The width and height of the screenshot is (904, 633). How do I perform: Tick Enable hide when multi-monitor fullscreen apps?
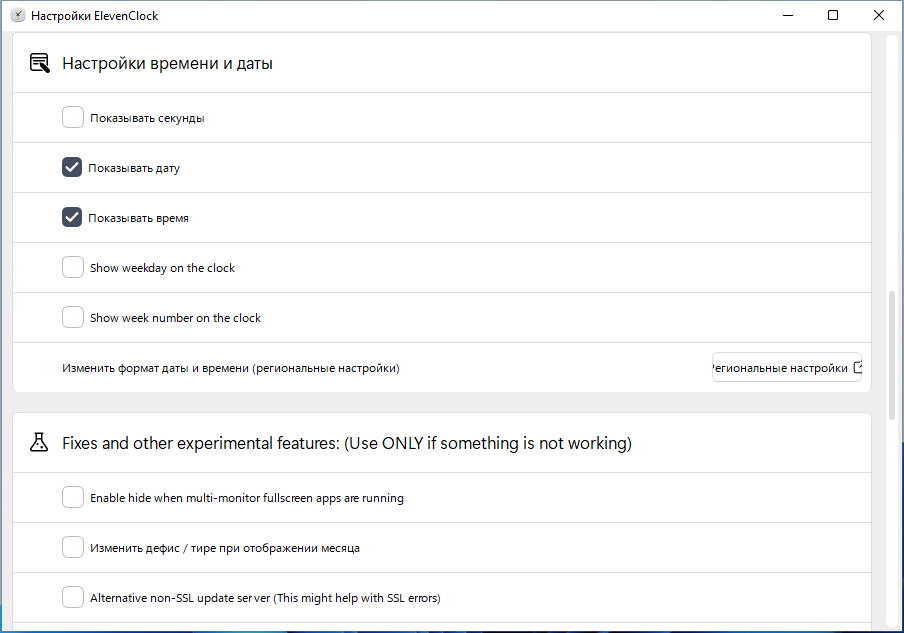(73, 497)
